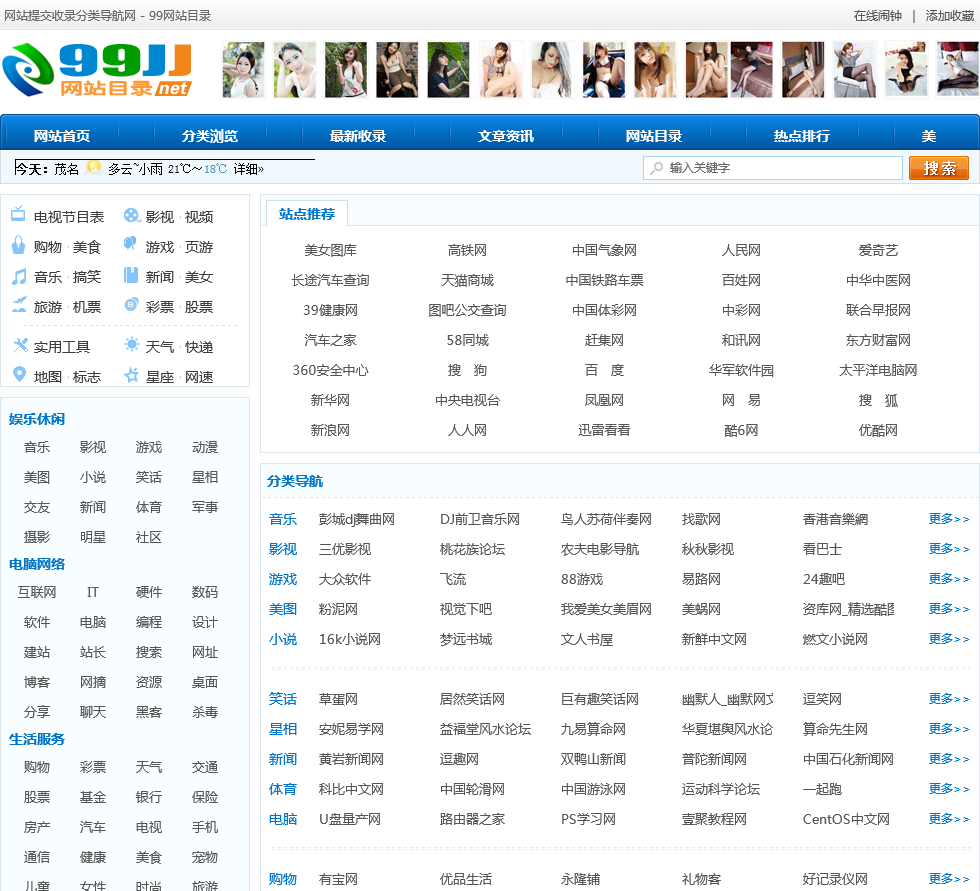Open the 爱奇艺 link
Image resolution: width=980 pixels, height=891 pixels.
[878, 250]
